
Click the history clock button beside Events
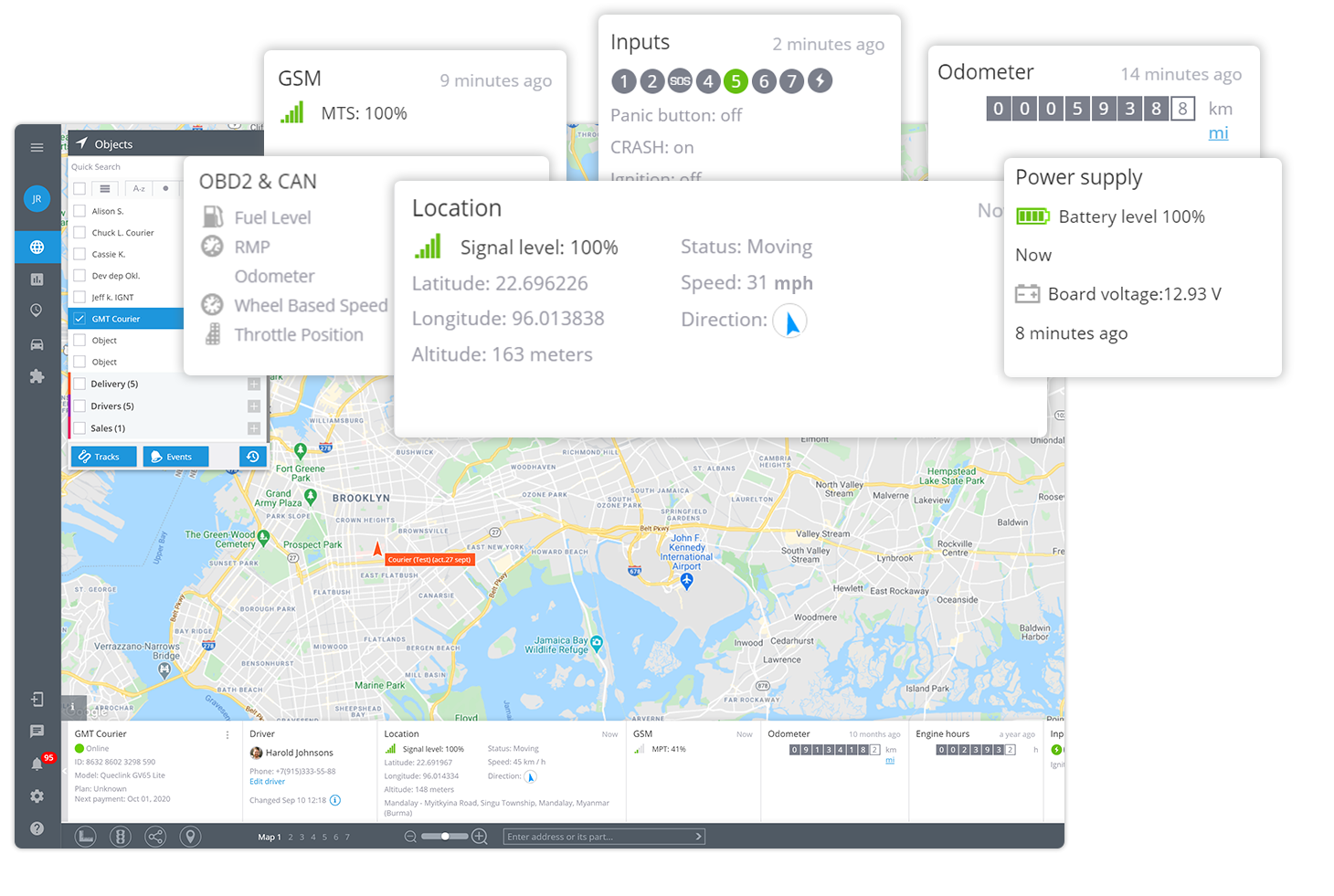pyautogui.click(x=253, y=457)
